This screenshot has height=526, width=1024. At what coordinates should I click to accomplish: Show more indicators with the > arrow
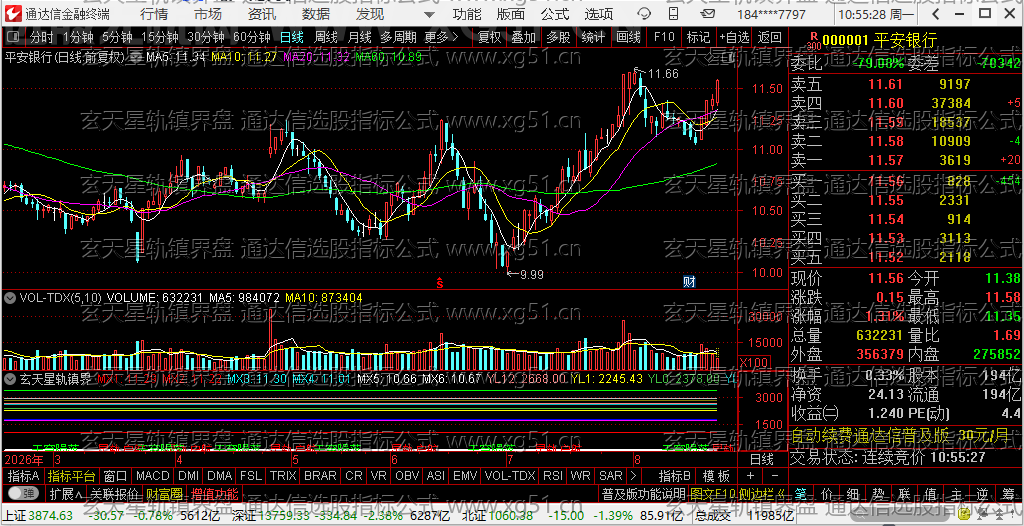tap(633, 475)
